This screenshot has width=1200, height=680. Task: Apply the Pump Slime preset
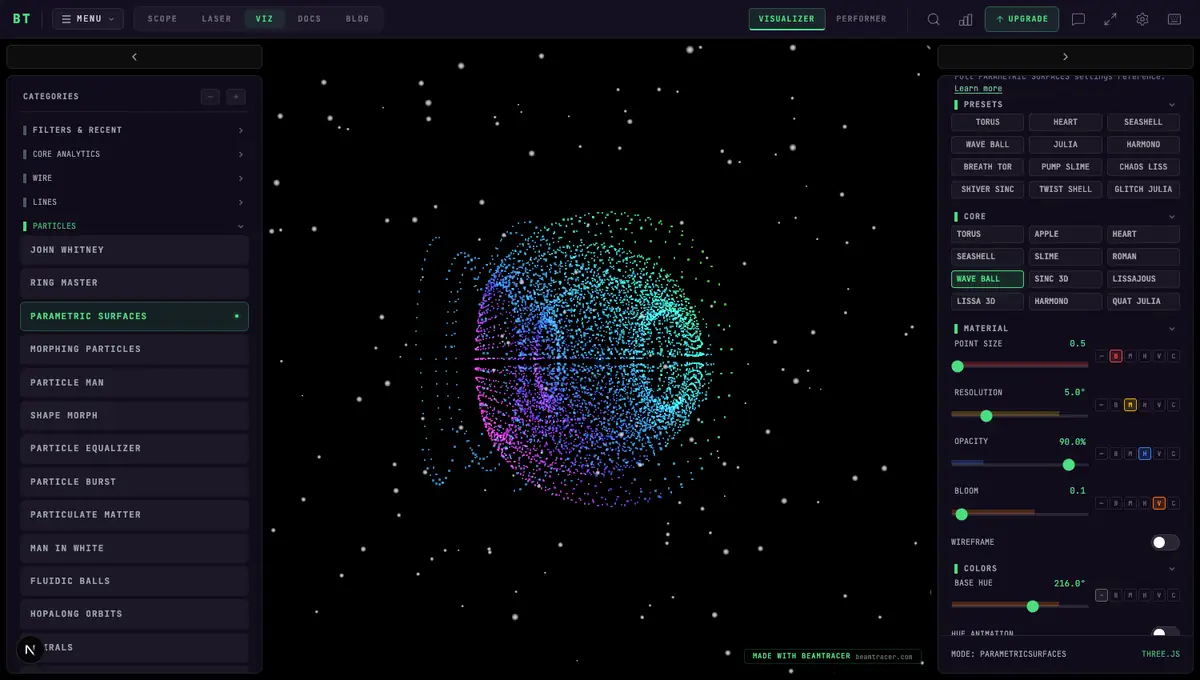[1065, 167]
